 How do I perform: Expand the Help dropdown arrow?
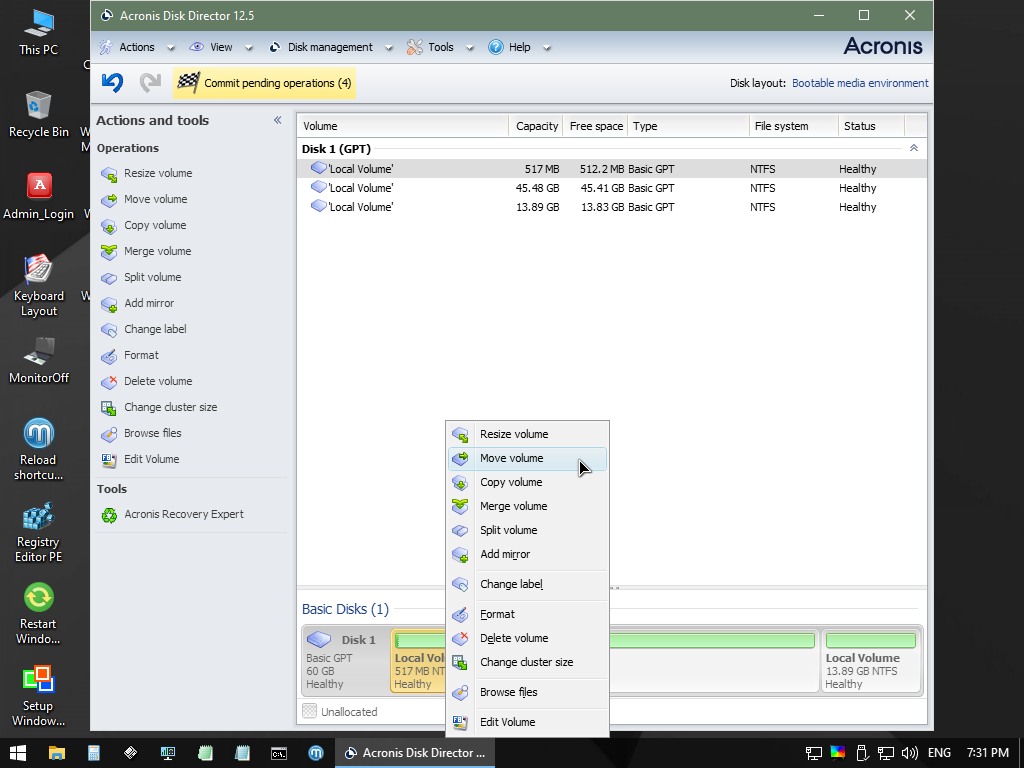[x=547, y=48]
